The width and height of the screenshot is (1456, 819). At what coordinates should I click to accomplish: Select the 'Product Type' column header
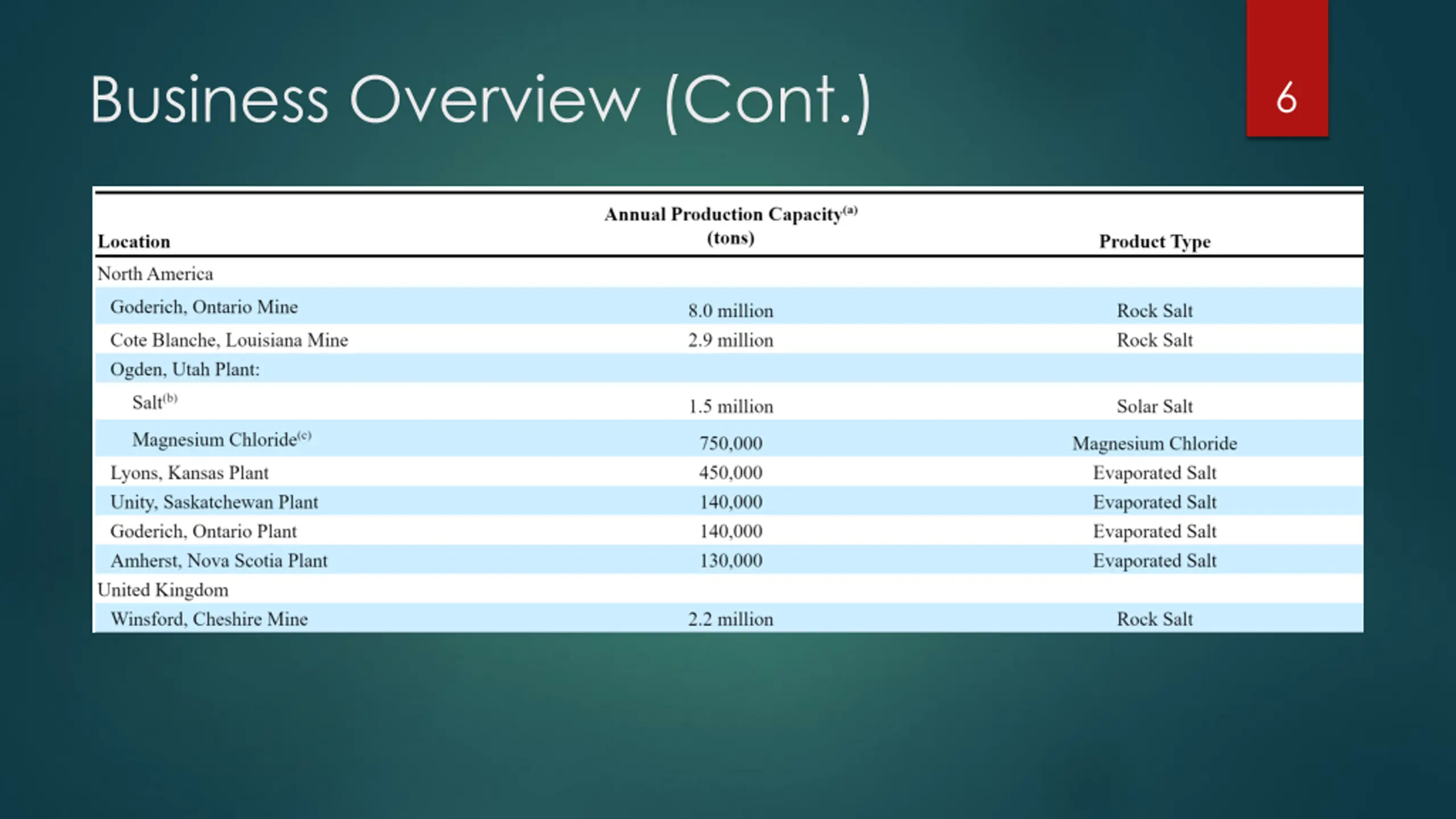[1155, 241]
